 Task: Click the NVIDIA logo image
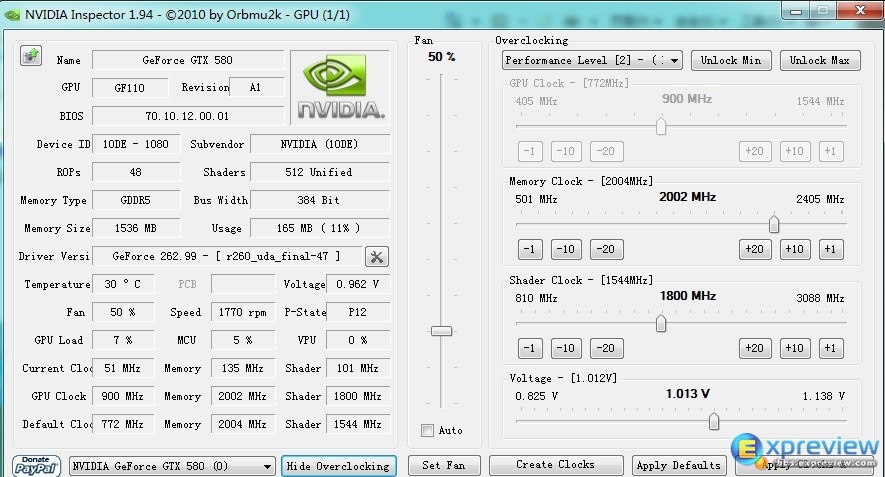(x=340, y=87)
